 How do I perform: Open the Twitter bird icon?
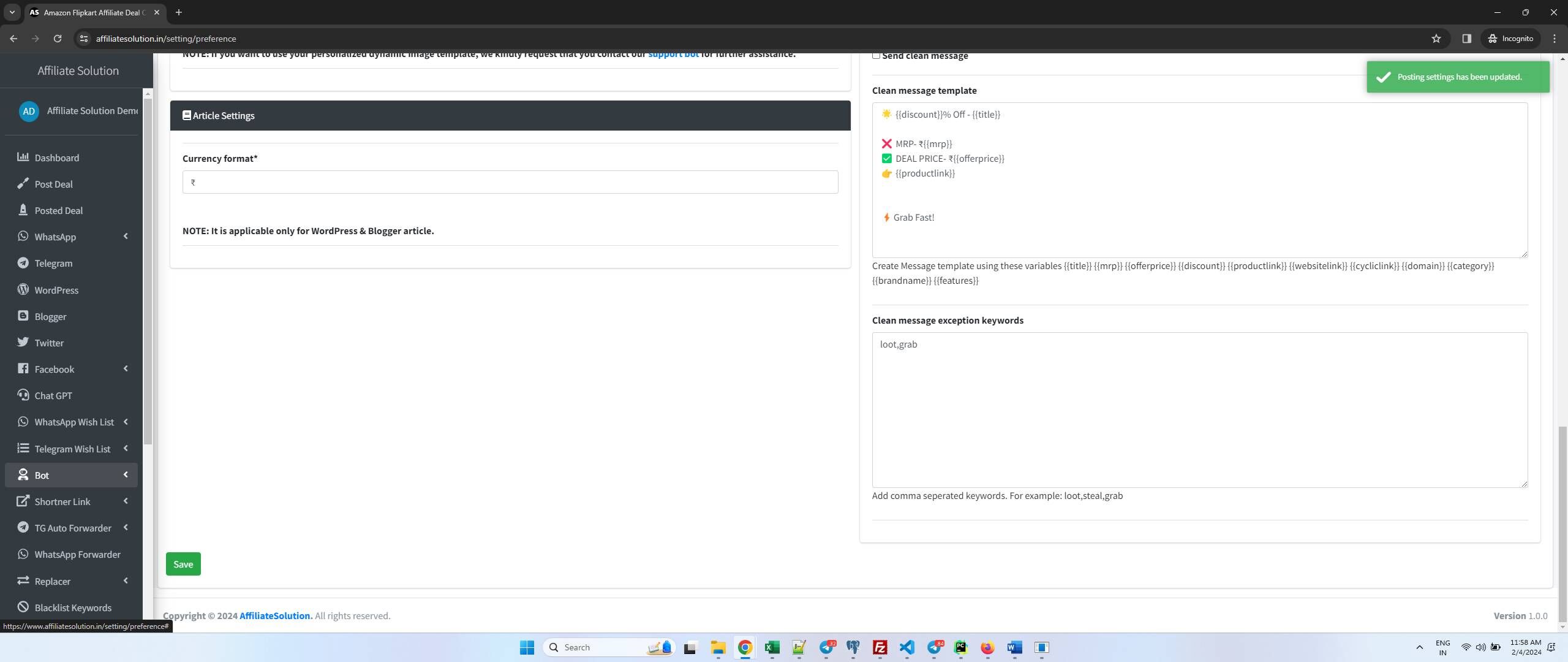[23, 342]
